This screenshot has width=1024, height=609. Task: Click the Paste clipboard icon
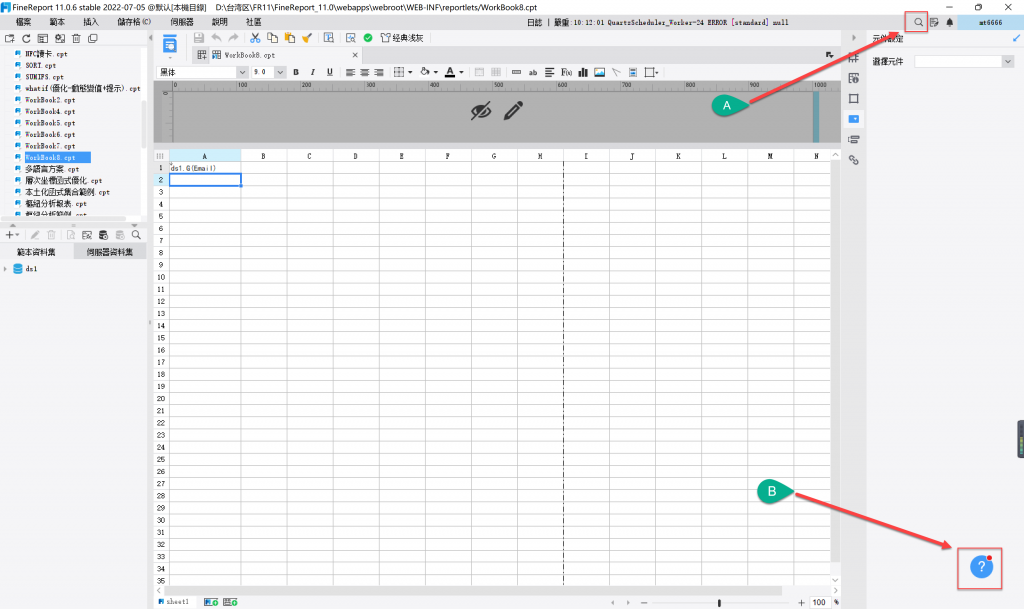point(289,38)
